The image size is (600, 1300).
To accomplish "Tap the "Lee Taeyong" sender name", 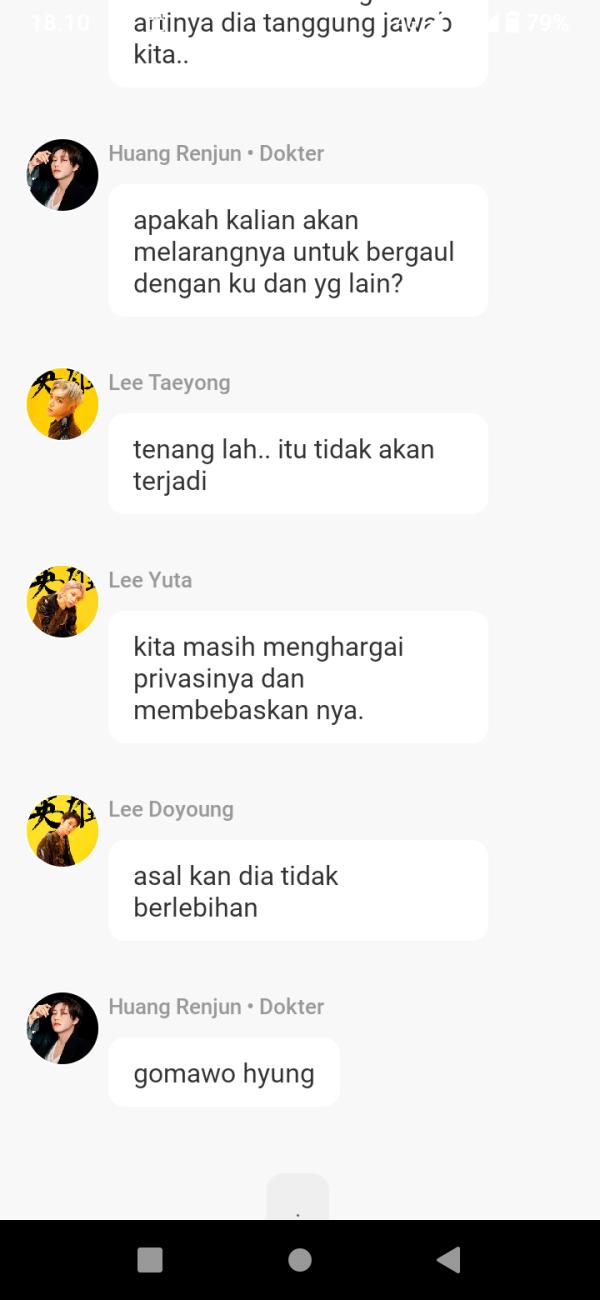I will pyautogui.click(x=169, y=383).
